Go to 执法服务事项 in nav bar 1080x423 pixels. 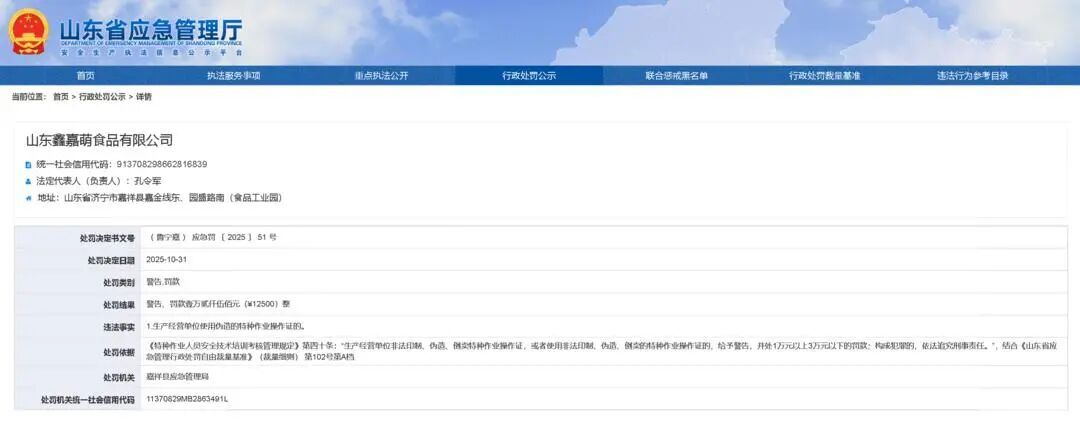233,76
